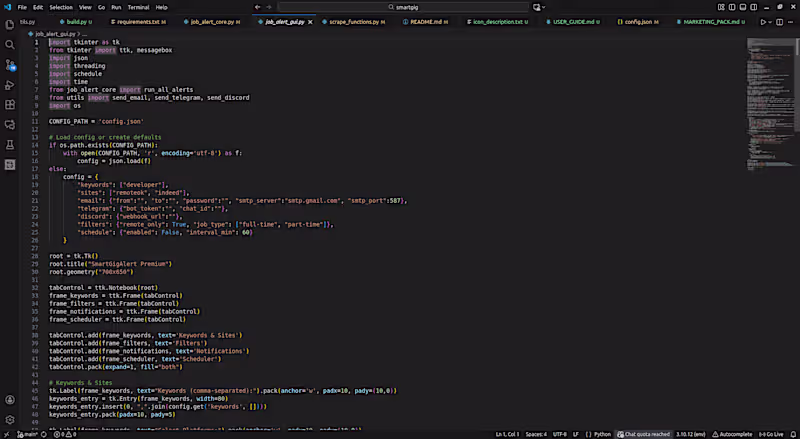800x439 pixels.
Task: Open the Manage gear icon
Action: coord(10,420)
